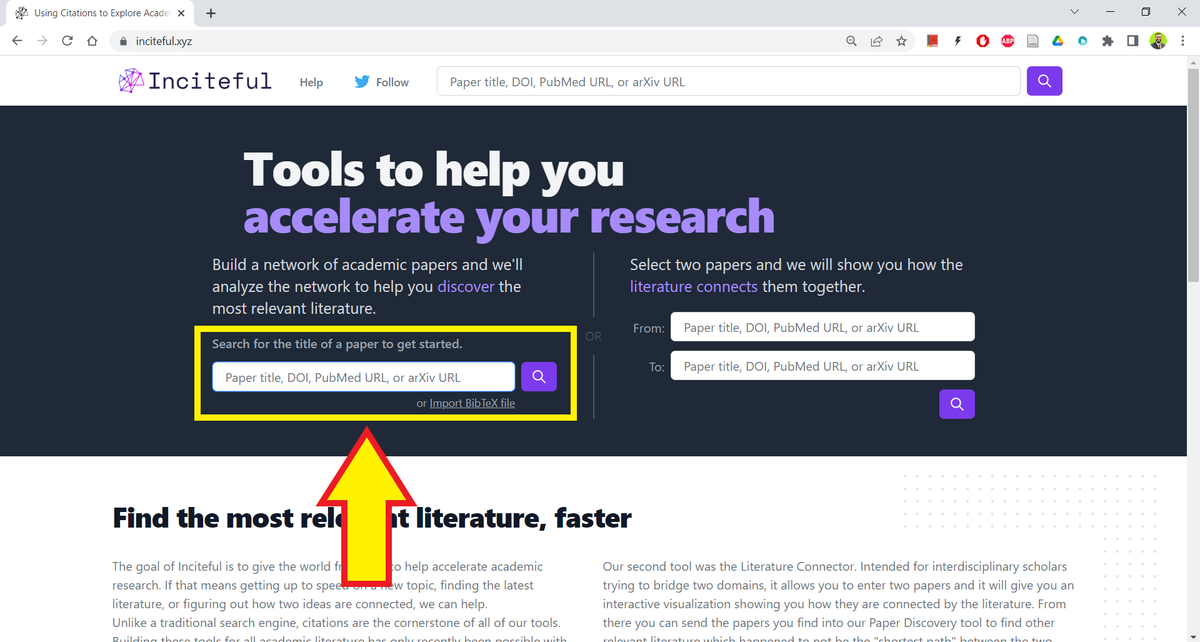Image resolution: width=1200 pixels, height=642 pixels.
Task: Reload the current page
Action: (x=67, y=42)
